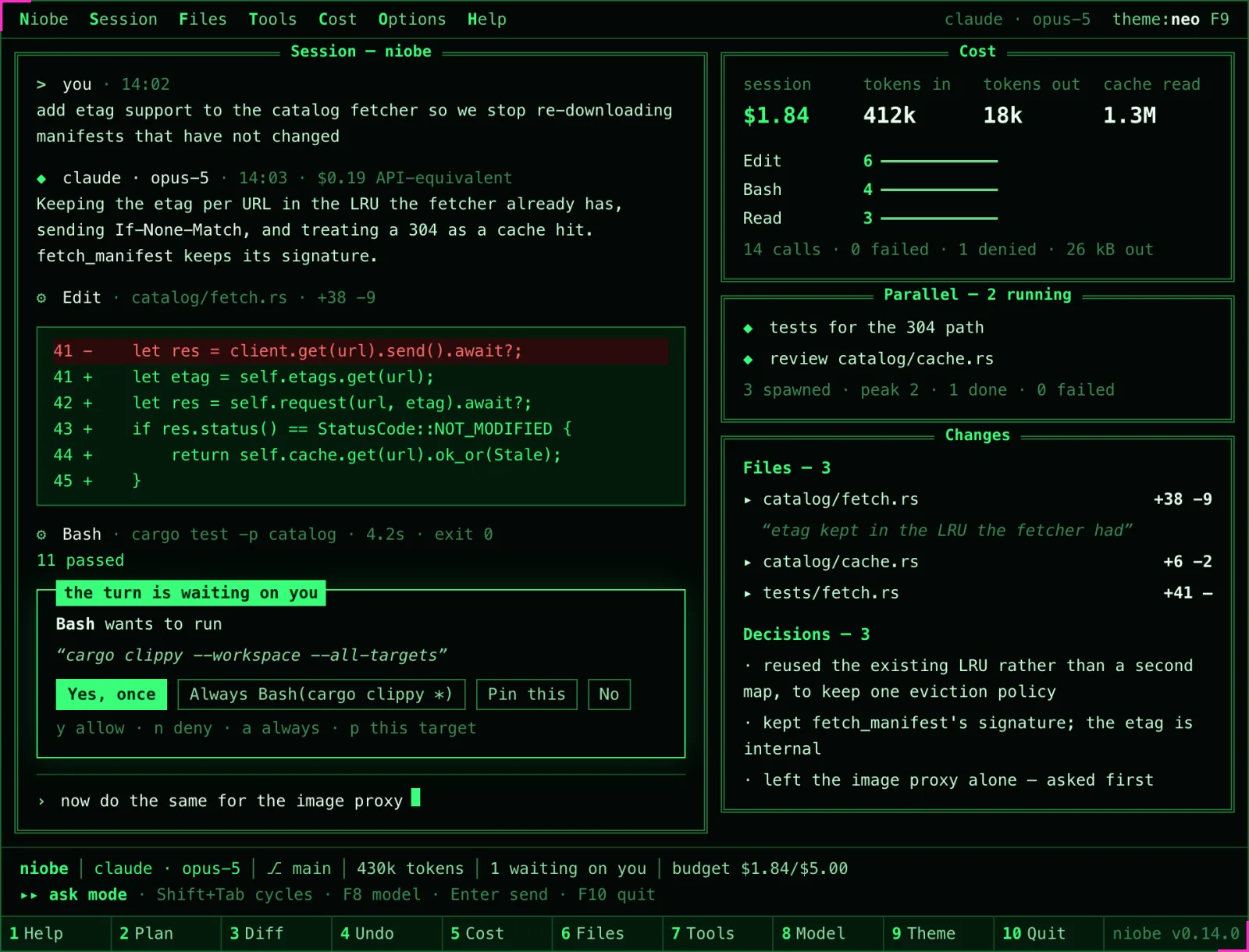Open the Niobe menu
Screen dimensions: 1249x952
(44, 20)
